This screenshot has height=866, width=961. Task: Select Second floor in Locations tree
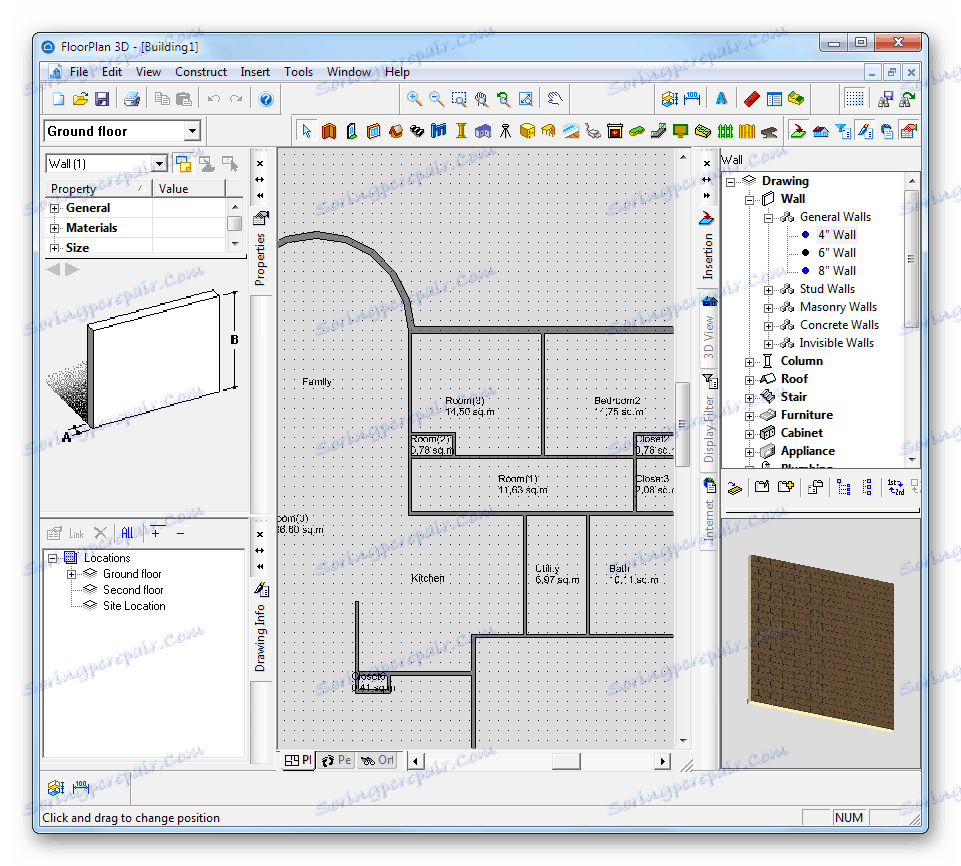[133, 590]
